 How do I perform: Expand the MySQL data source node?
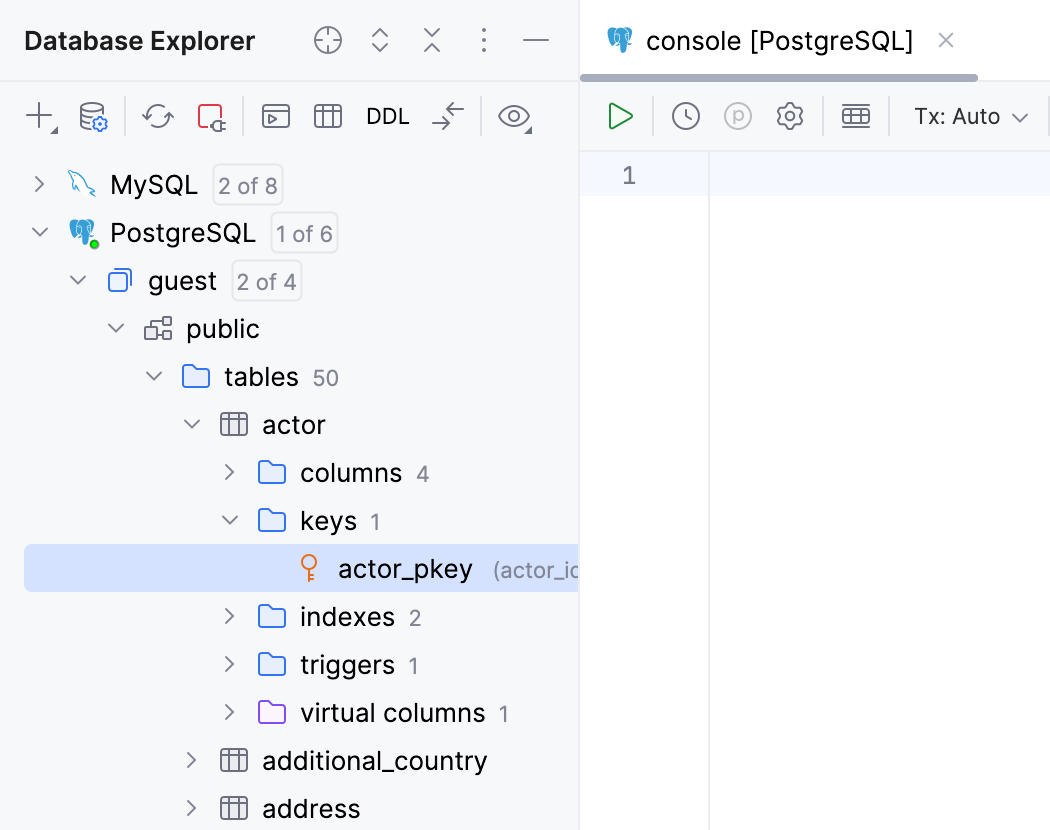click(x=39, y=184)
